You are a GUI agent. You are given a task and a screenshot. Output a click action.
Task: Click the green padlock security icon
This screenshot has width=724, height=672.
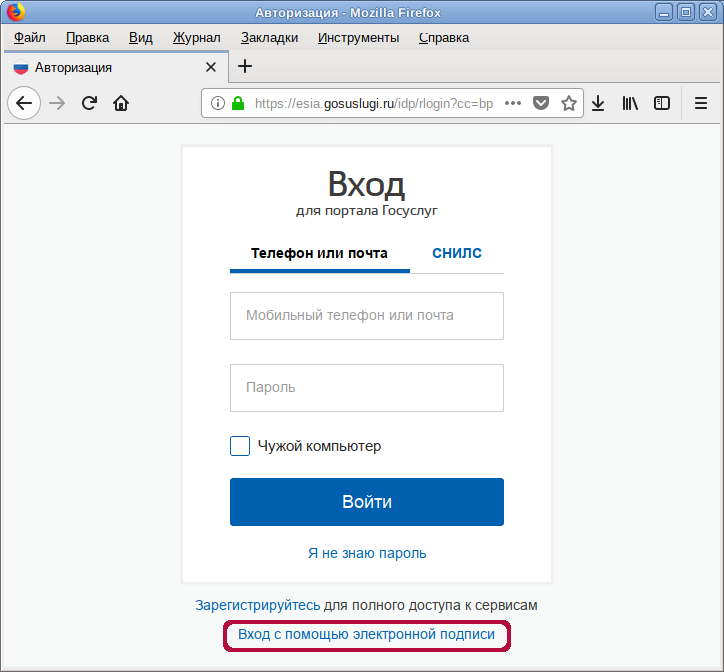(238, 103)
